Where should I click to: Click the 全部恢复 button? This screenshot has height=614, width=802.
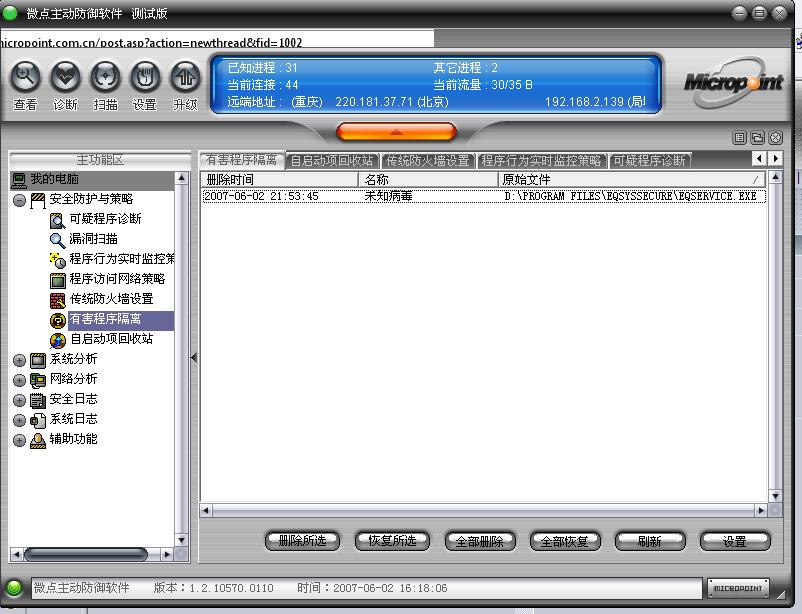point(565,541)
